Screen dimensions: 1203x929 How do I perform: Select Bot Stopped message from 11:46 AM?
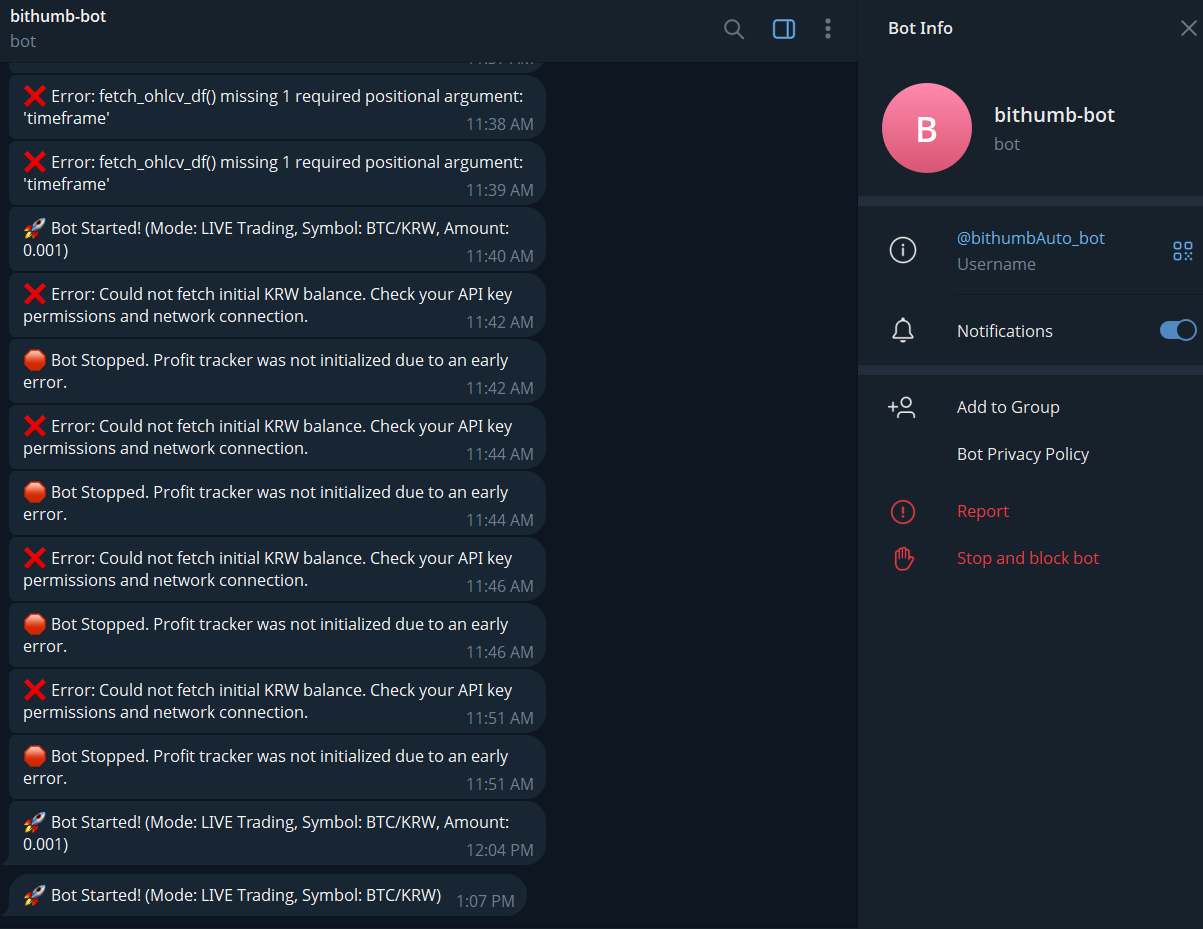point(277,635)
